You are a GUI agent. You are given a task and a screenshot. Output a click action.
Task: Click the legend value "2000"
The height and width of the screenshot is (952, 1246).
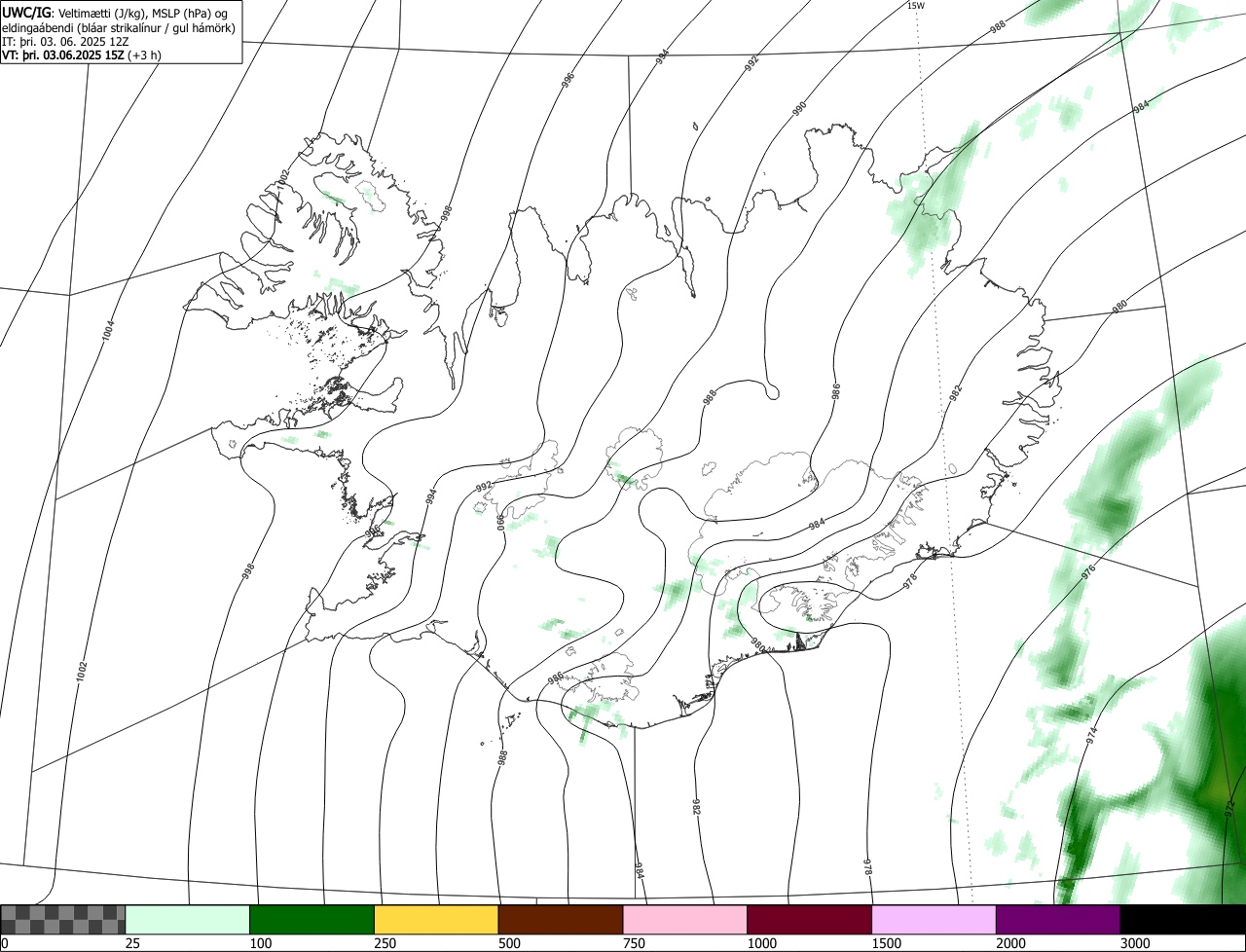pyautogui.click(x=1011, y=943)
